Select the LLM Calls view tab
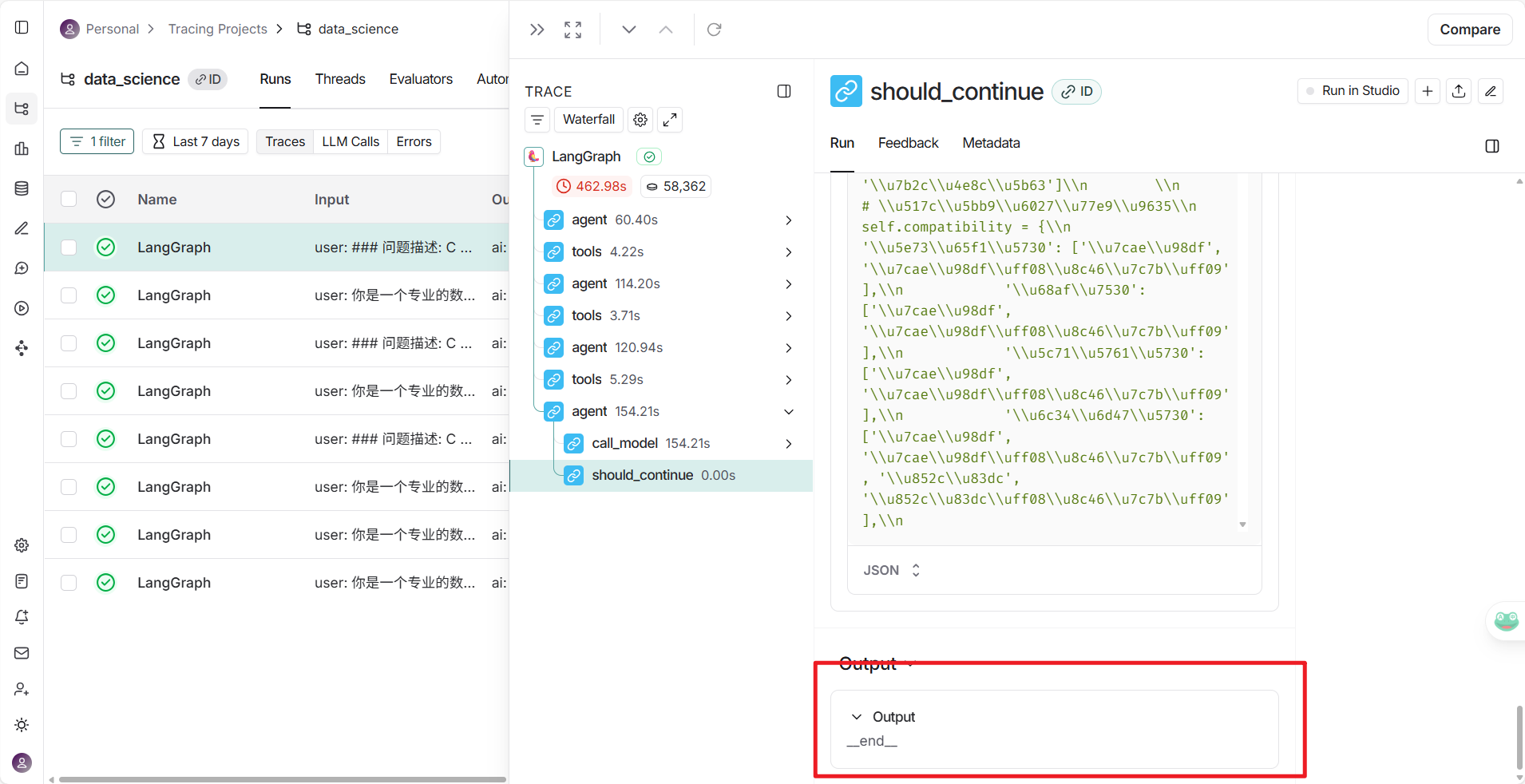The image size is (1525, 784). pyautogui.click(x=351, y=141)
